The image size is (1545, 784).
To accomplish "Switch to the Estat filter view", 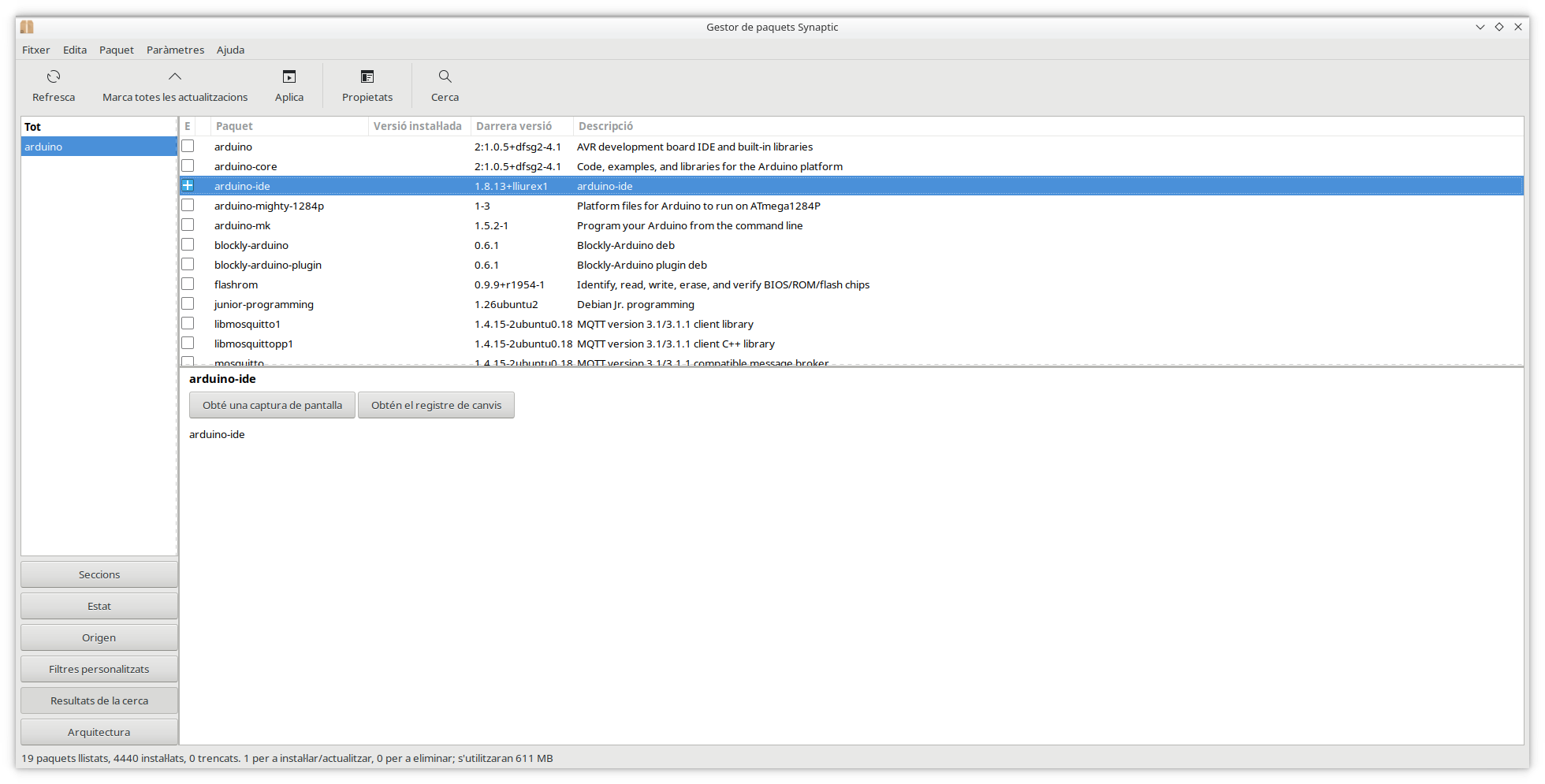I will coord(99,606).
